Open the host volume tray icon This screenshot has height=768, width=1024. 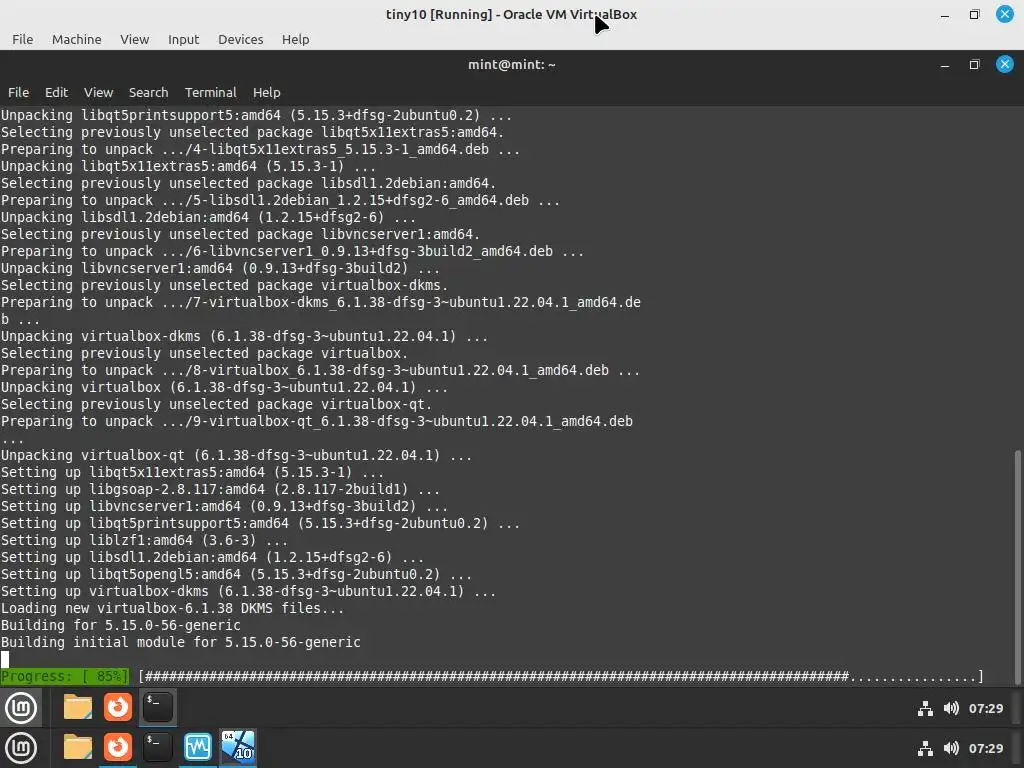[x=951, y=748]
